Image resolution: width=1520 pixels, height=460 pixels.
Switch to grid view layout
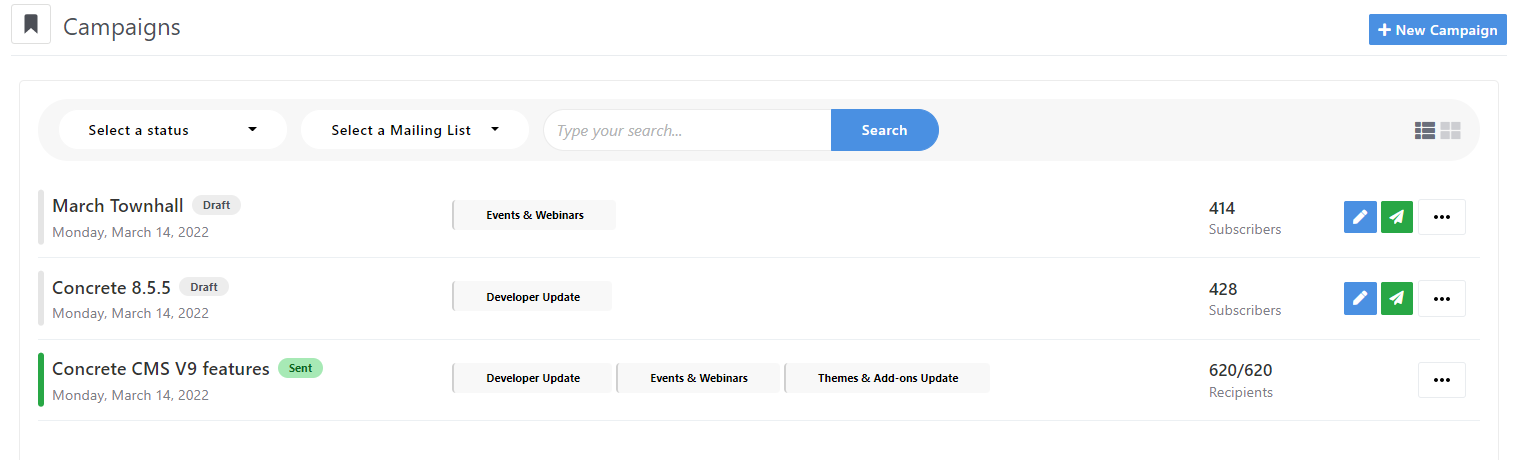tap(1451, 130)
